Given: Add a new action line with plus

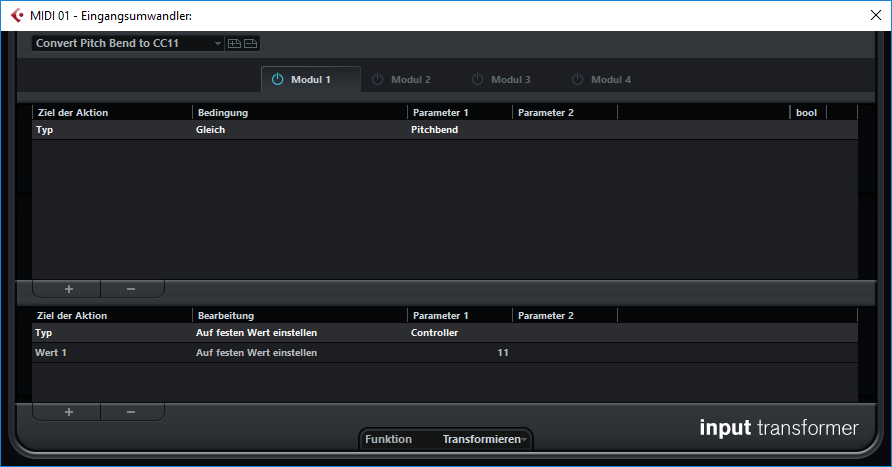Looking at the screenshot, I should tap(68, 412).
